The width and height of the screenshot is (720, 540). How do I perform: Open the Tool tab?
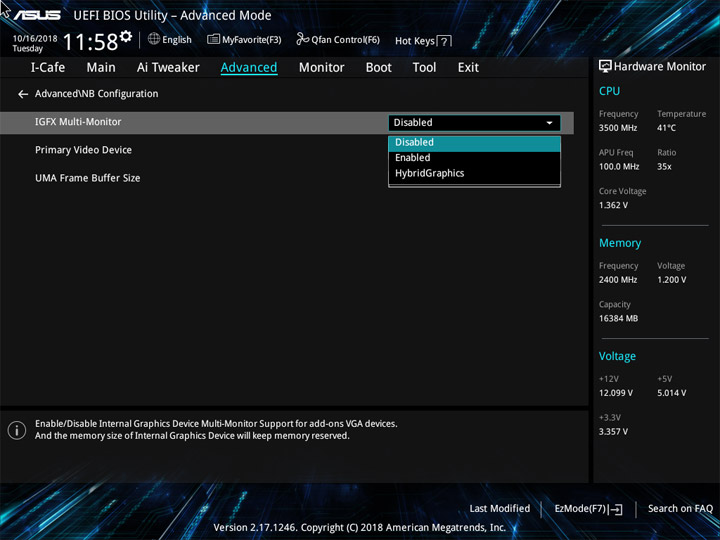[424, 68]
